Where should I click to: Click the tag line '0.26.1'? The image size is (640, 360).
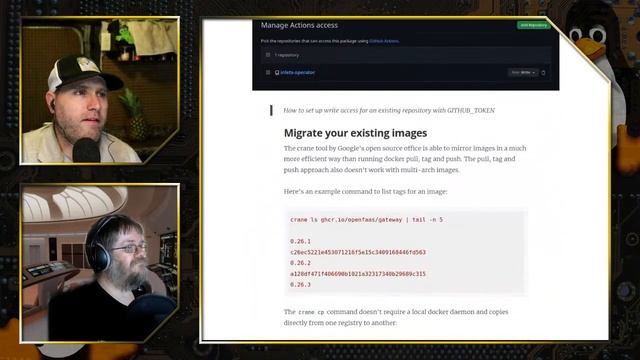(300, 241)
